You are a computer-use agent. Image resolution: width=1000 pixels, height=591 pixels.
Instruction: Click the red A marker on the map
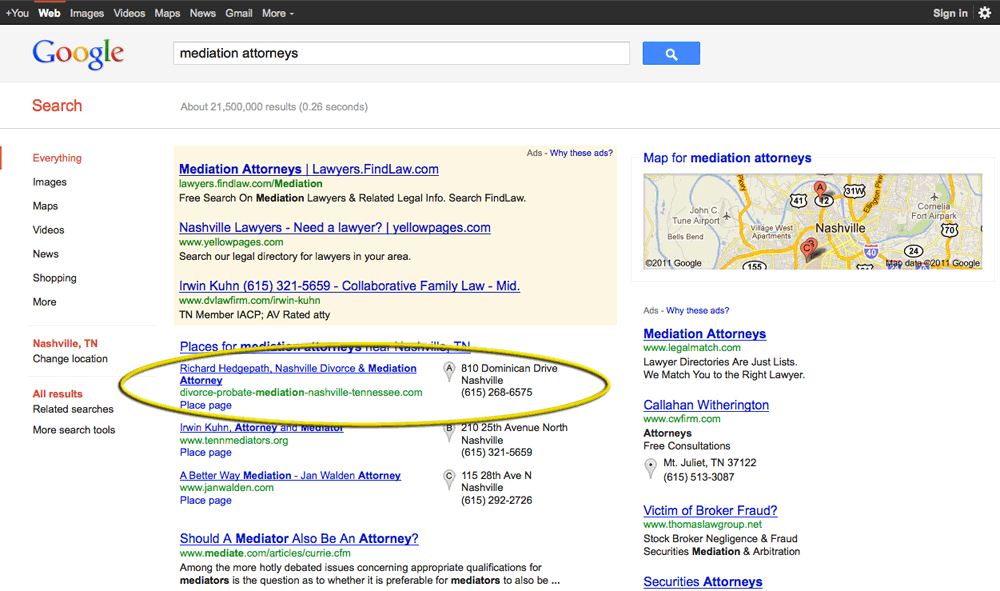pos(820,187)
